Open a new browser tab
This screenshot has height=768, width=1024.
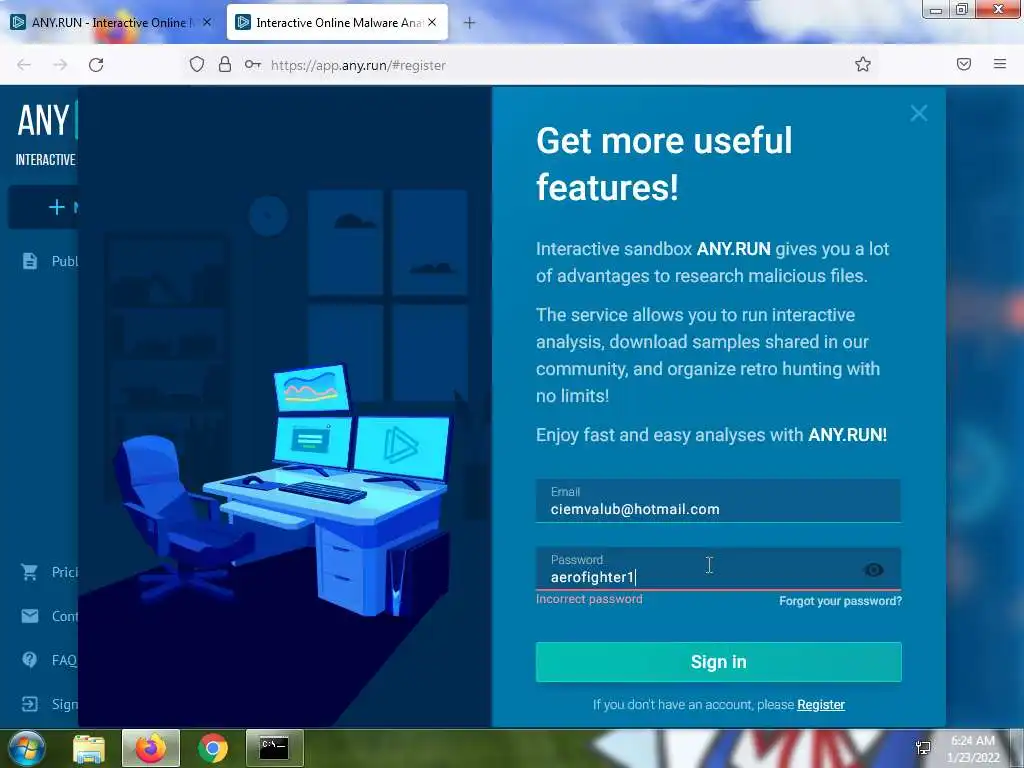[469, 23]
